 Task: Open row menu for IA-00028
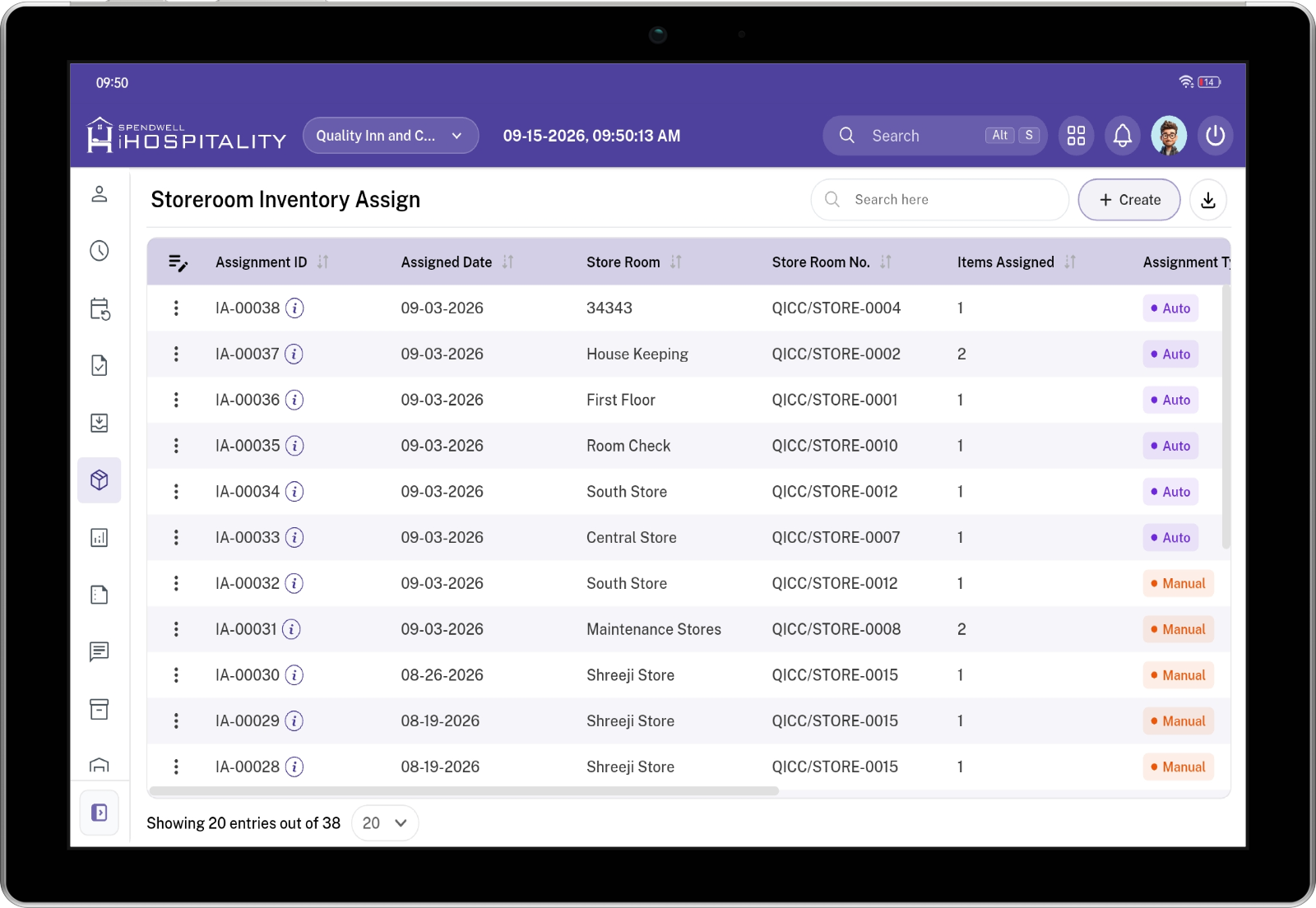pos(176,767)
